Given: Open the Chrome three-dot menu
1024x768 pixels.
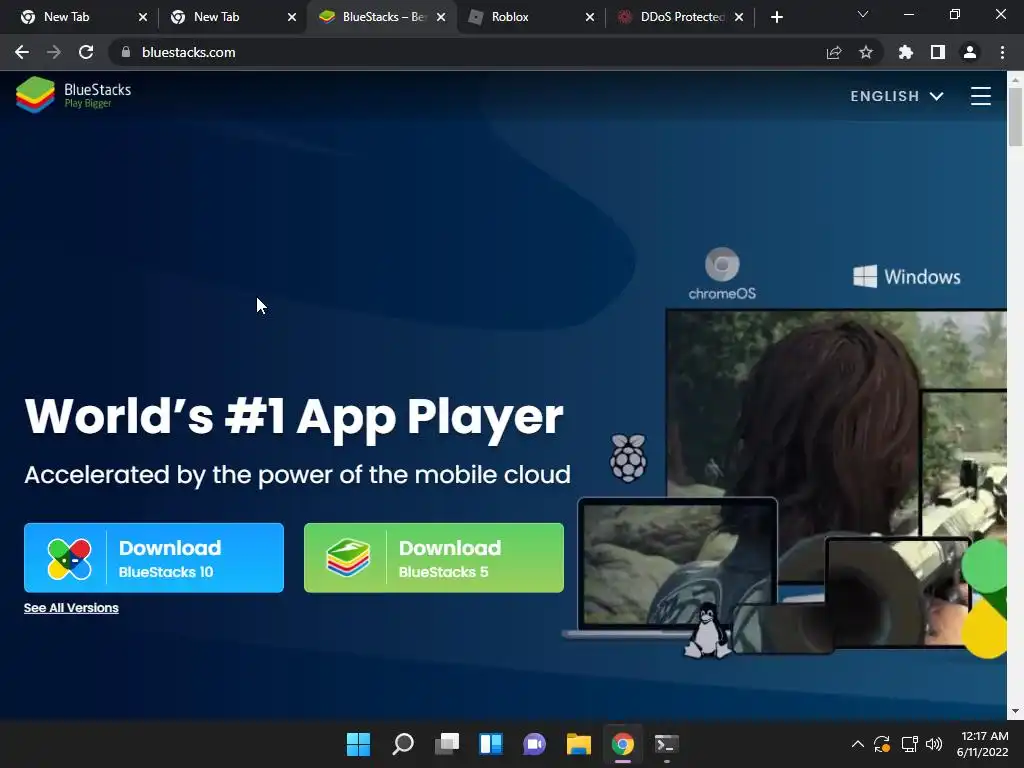Looking at the screenshot, I should [1002, 52].
